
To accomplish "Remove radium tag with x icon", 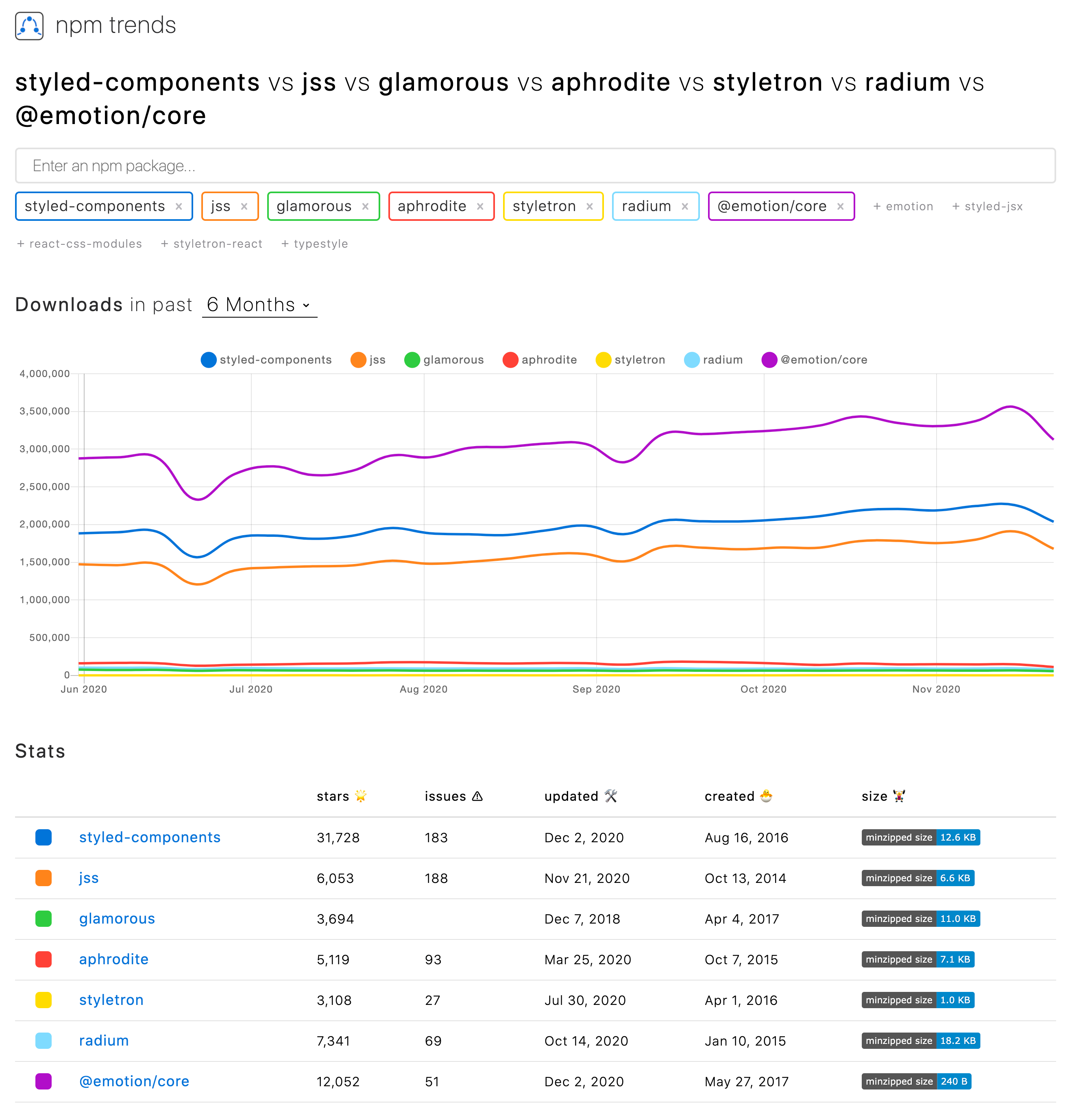I will [684, 207].
